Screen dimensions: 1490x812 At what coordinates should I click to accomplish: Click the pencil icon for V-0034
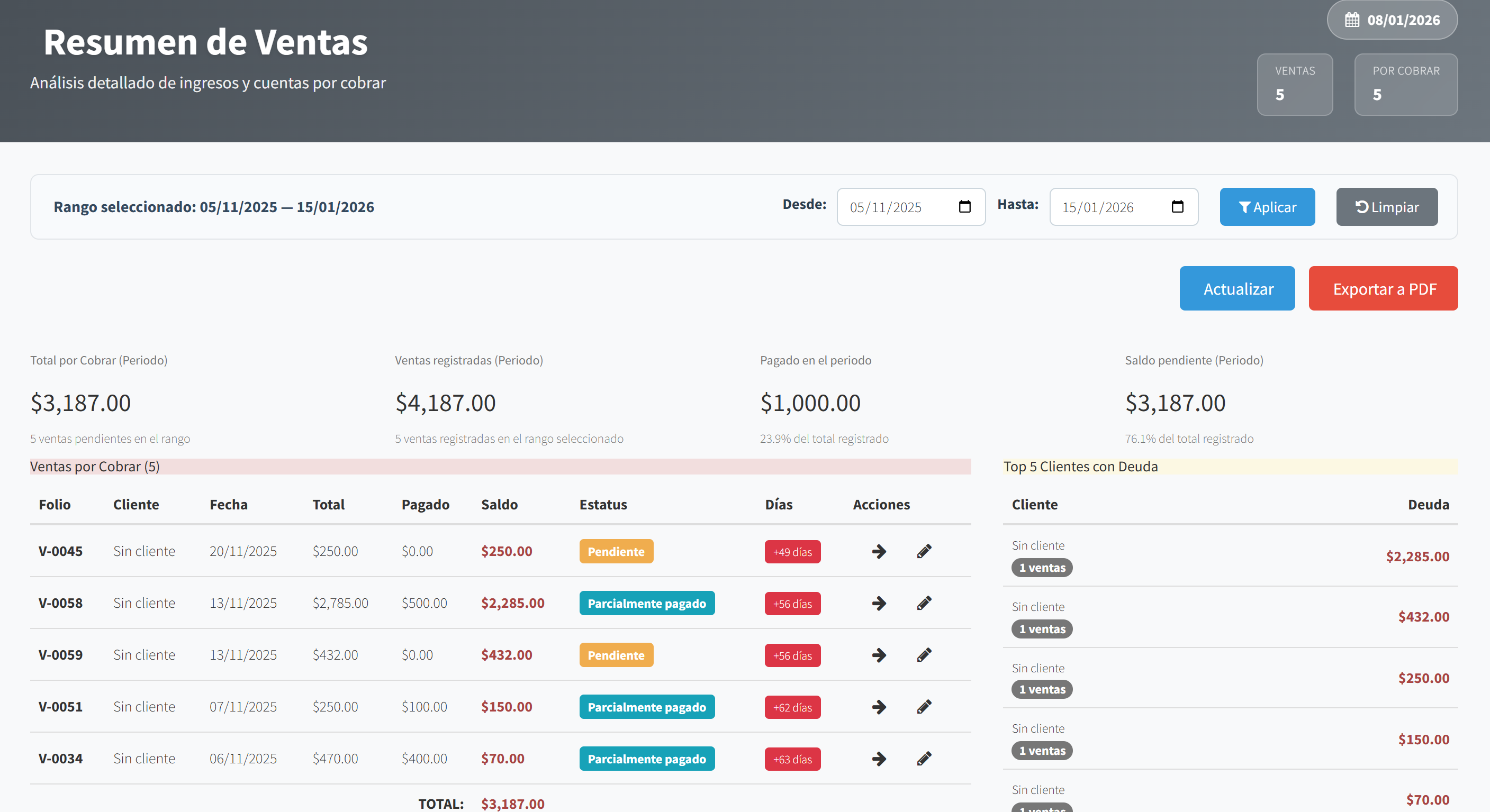924,758
